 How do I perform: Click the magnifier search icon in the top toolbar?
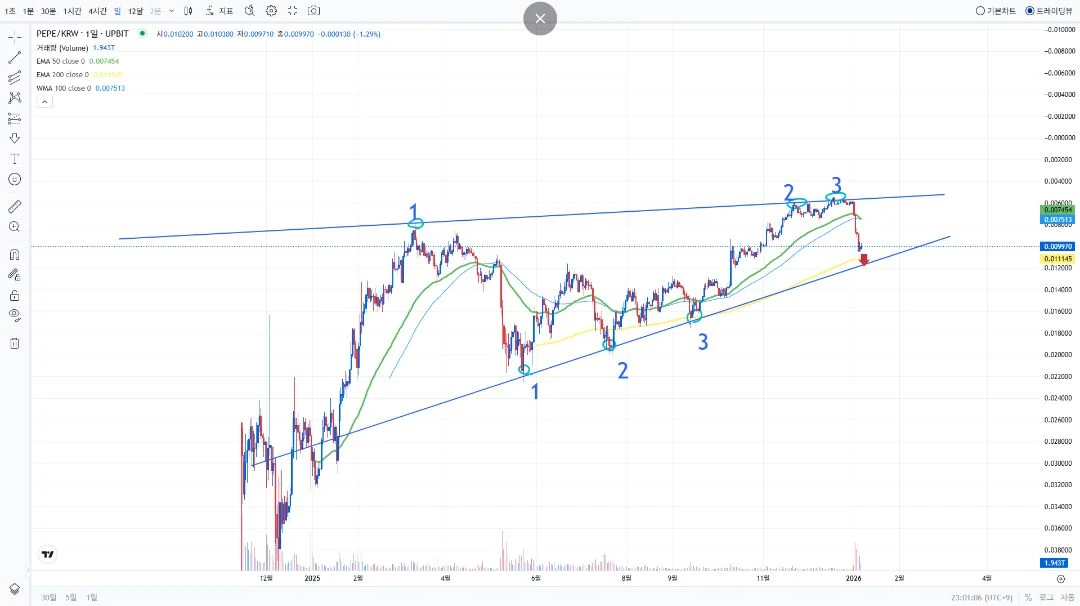point(249,11)
